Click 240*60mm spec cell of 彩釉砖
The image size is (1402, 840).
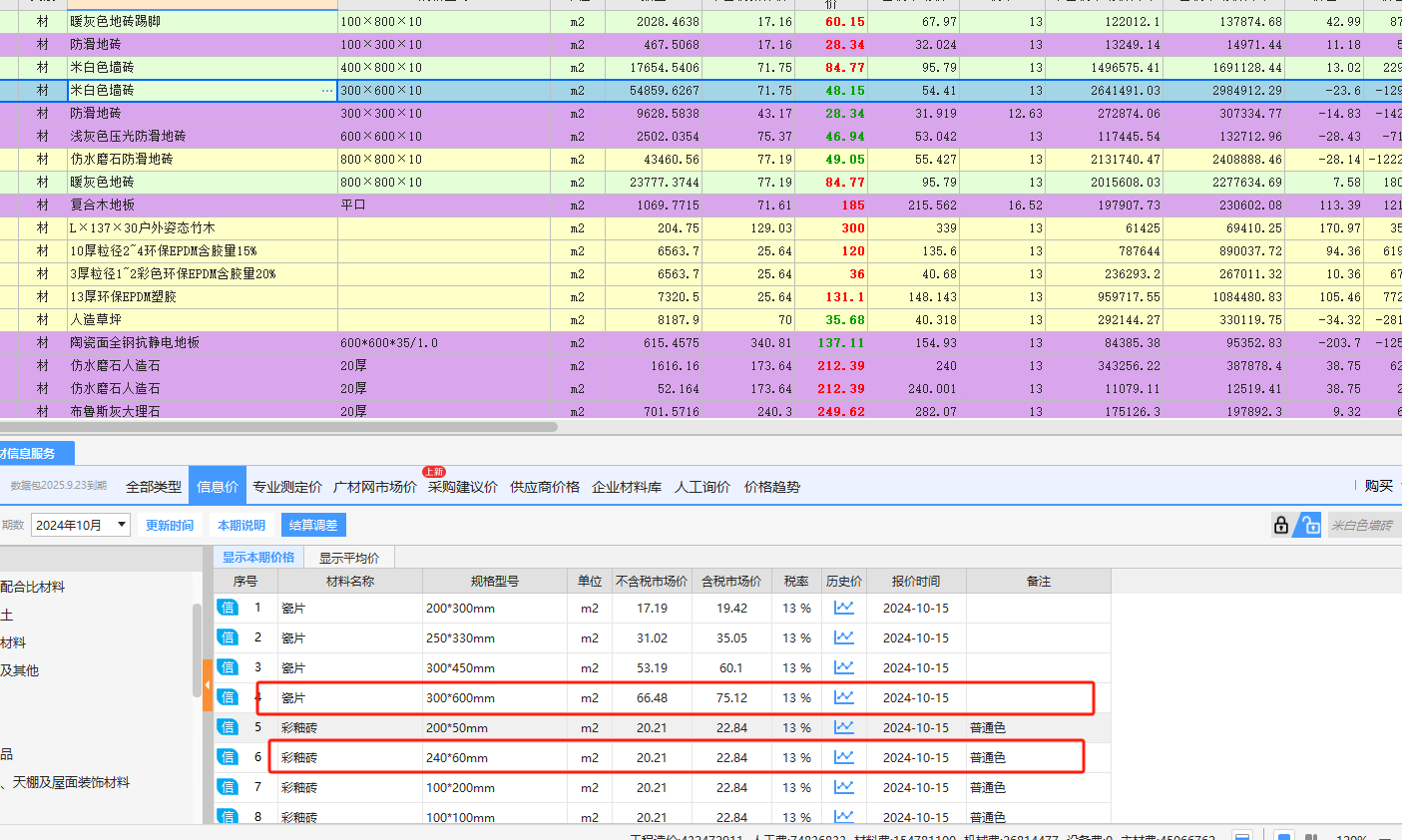click(495, 757)
